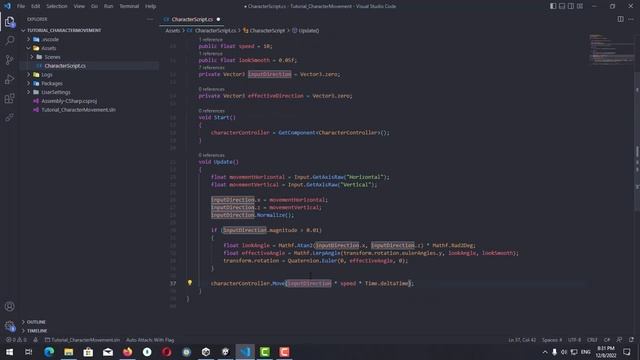Click the Visual Studio Code taskbar icon
This screenshot has height=360, width=640.
tap(245, 352)
